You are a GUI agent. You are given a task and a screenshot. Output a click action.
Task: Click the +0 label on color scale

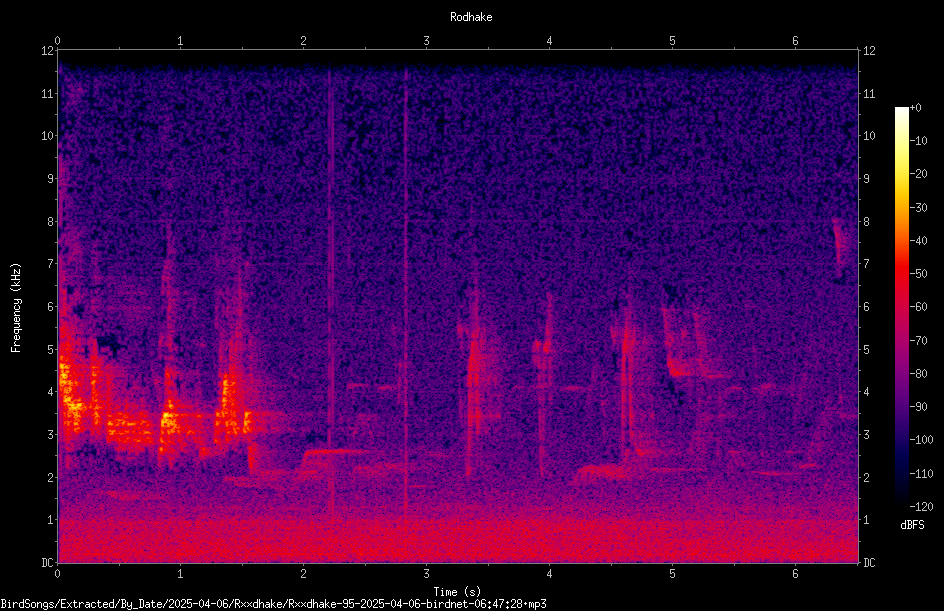pos(916,108)
